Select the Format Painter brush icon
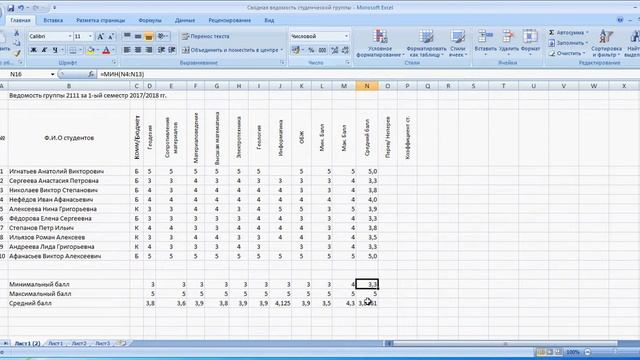Viewport: 640px width, 360px height. (x=16, y=53)
